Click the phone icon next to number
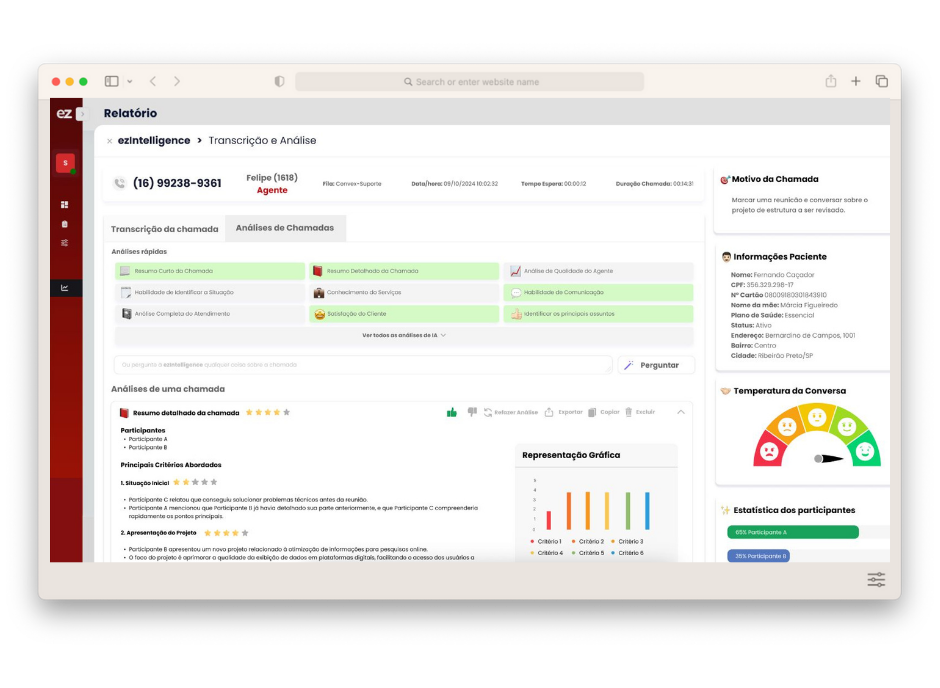The height and width of the screenshot is (688, 940). (x=120, y=183)
